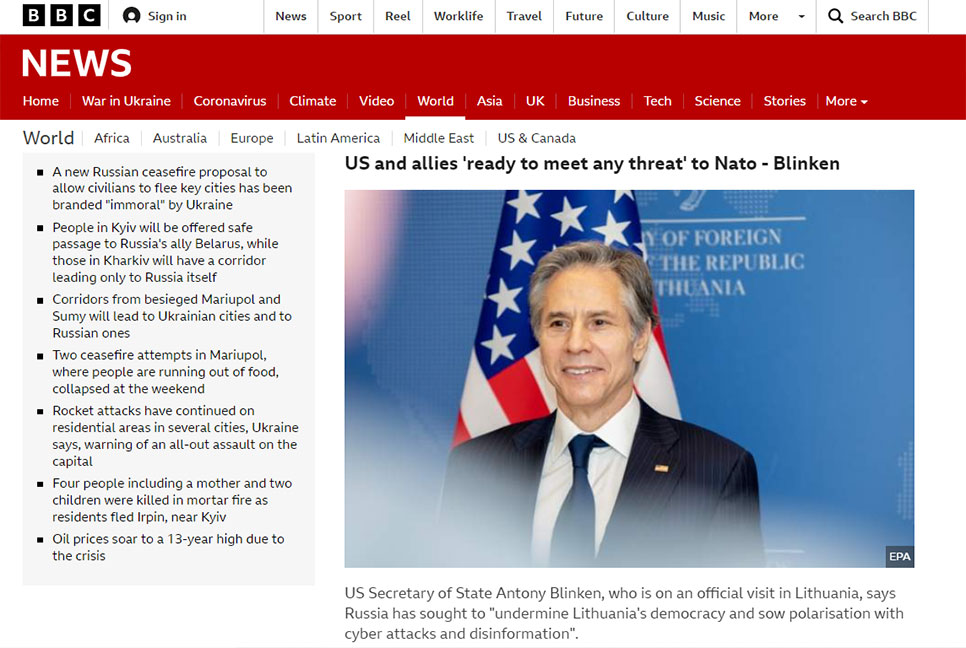Open News in the top navigation
The width and height of the screenshot is (966, 648).
[291, 16]
